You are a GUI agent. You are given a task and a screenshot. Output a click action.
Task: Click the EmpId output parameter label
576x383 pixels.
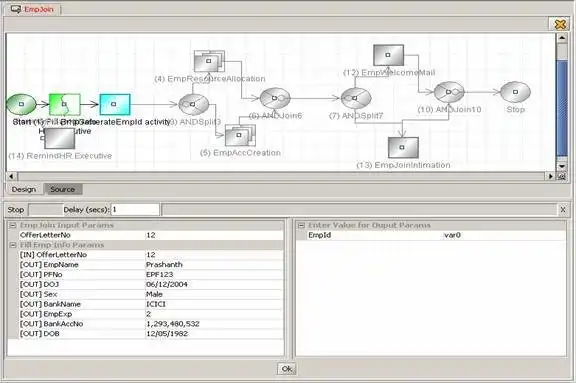pyautogui.click(x=319, y=235)
